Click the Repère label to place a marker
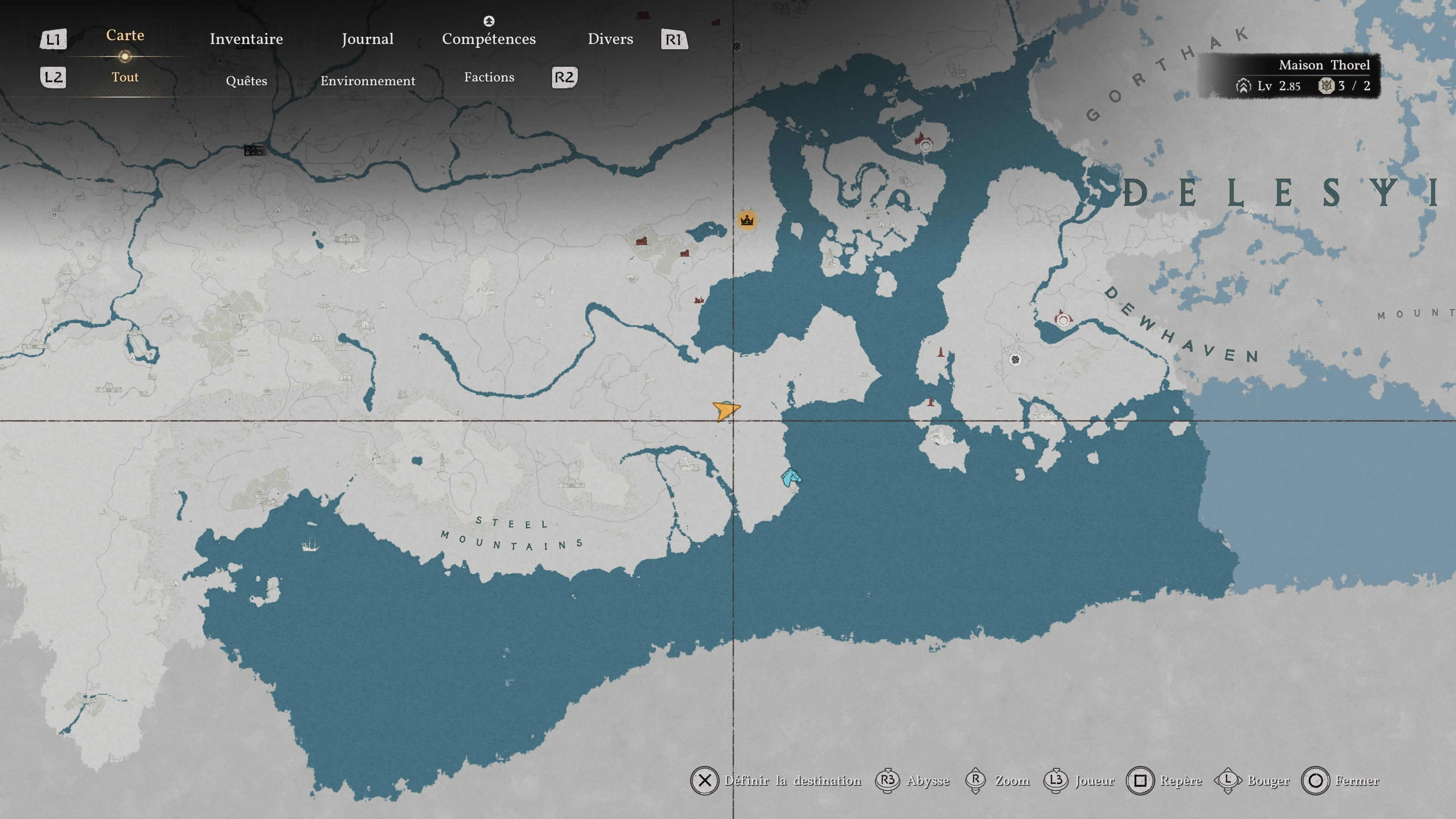The width and height of the screenshot is (1456, 819). [x=1181, y=781]
